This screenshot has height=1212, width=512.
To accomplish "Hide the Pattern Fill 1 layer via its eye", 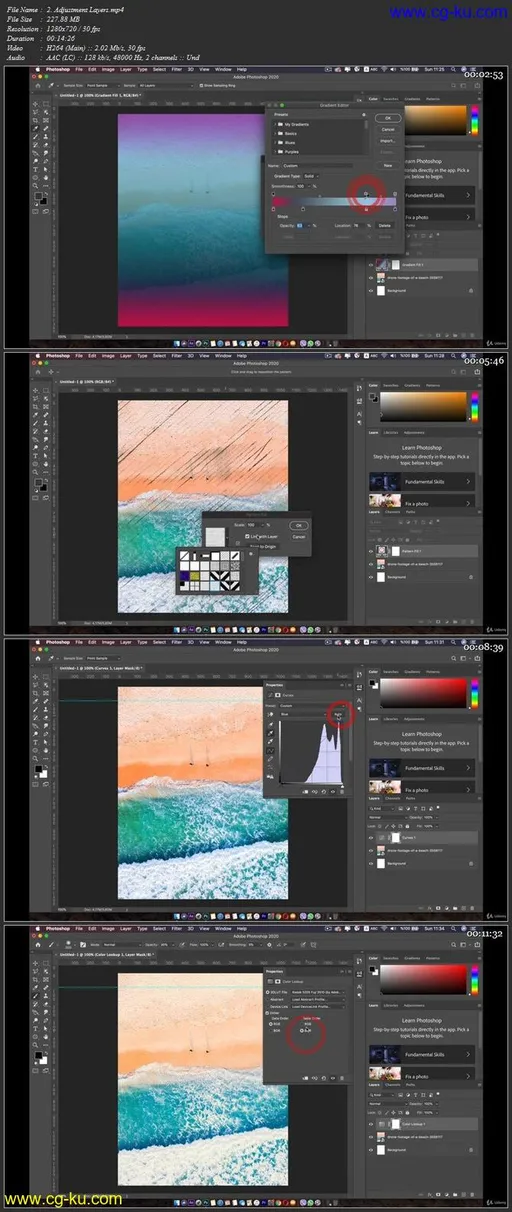I will coord(371,551).
